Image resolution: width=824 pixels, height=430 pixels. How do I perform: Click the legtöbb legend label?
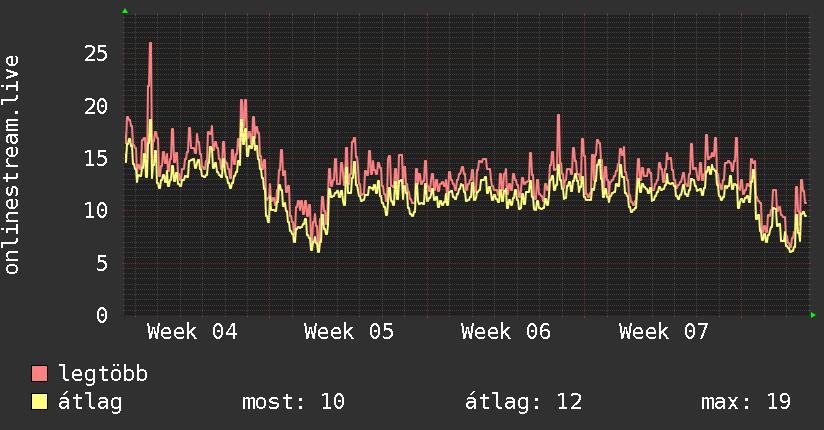coord(103,374)
